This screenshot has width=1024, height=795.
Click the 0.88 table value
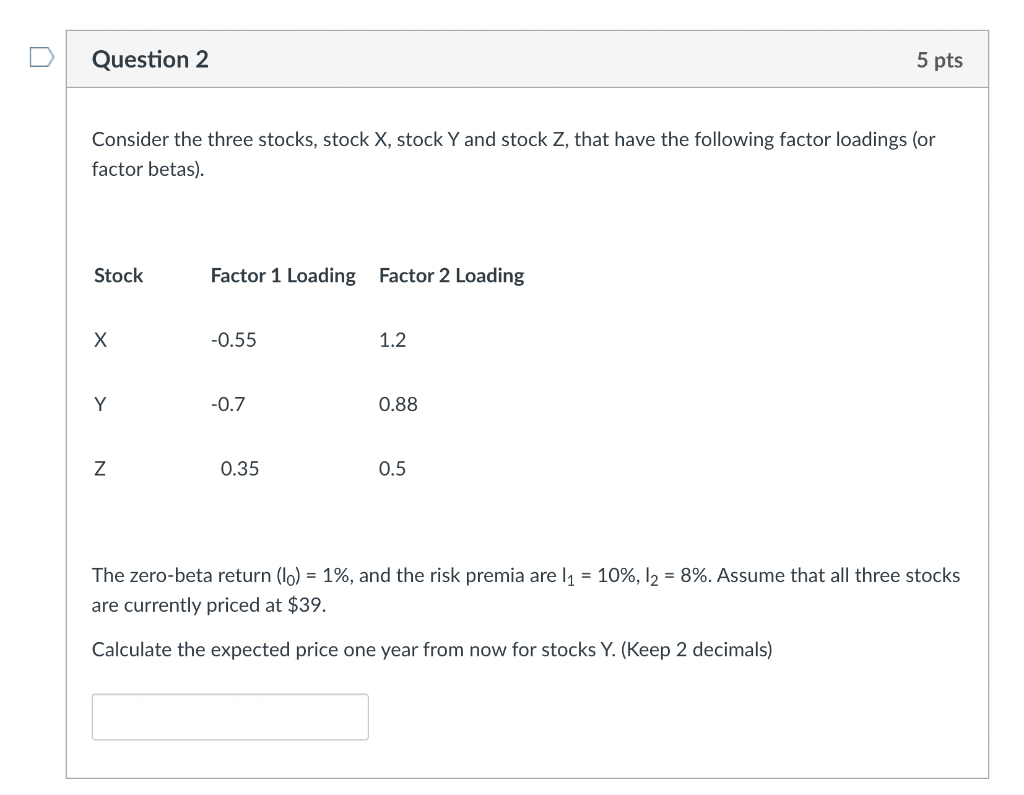398,404
